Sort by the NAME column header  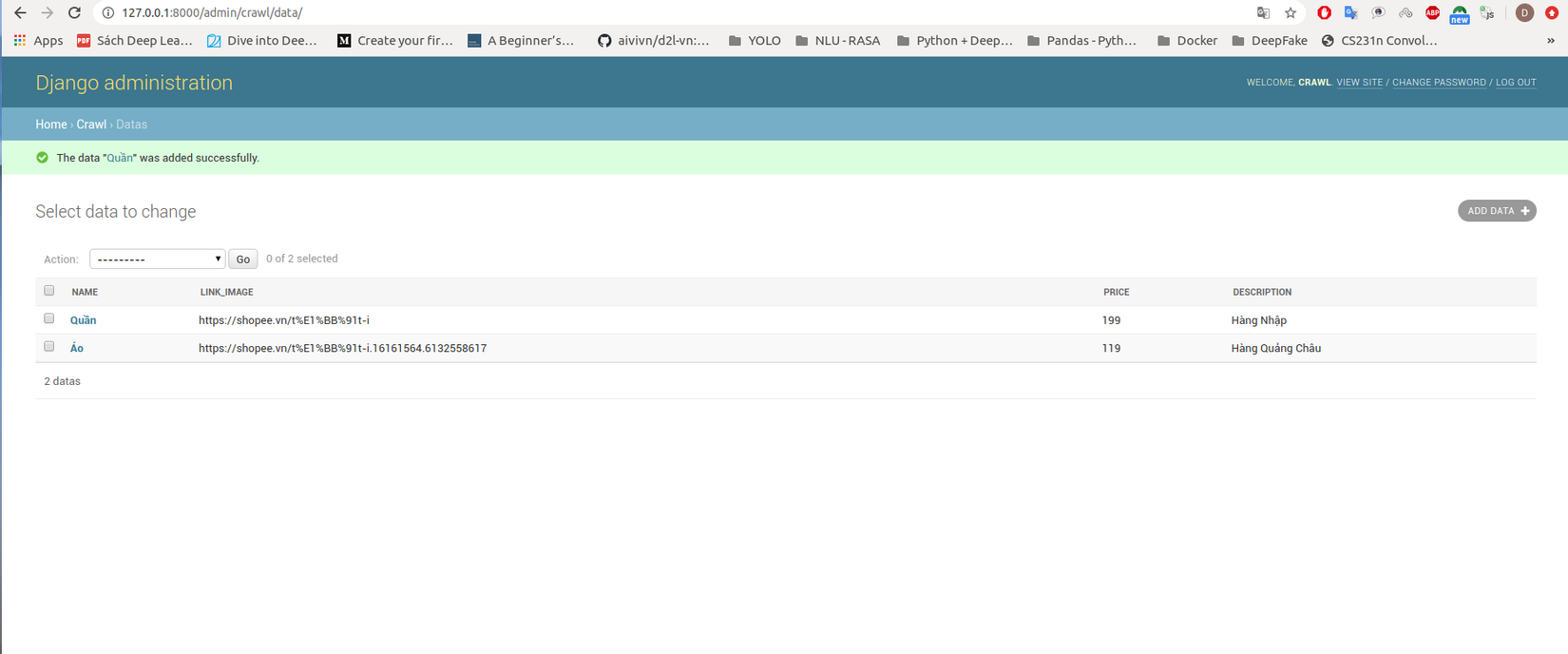tap(85, 292)
